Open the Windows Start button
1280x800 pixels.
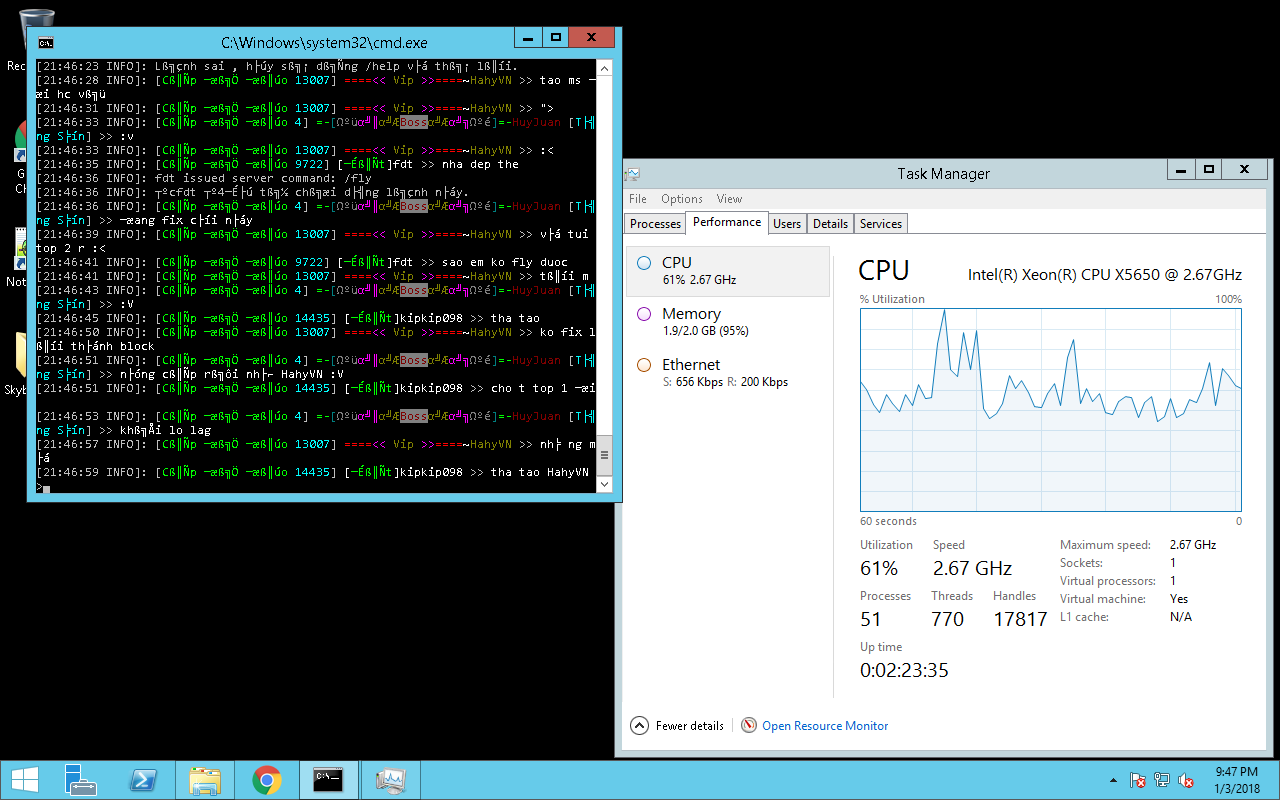[x=24, y=780]
